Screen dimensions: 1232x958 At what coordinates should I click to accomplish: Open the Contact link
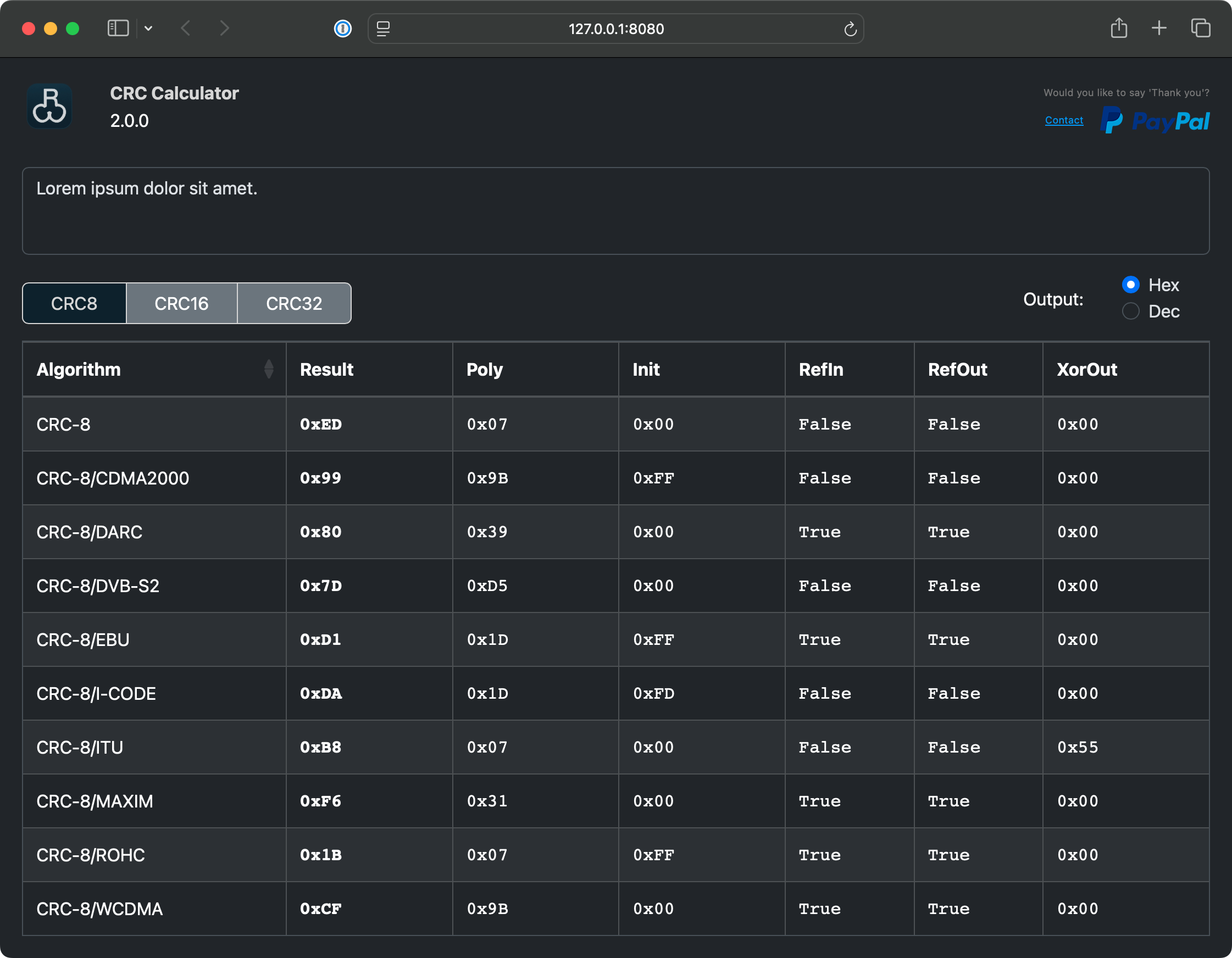(1063, 120)
